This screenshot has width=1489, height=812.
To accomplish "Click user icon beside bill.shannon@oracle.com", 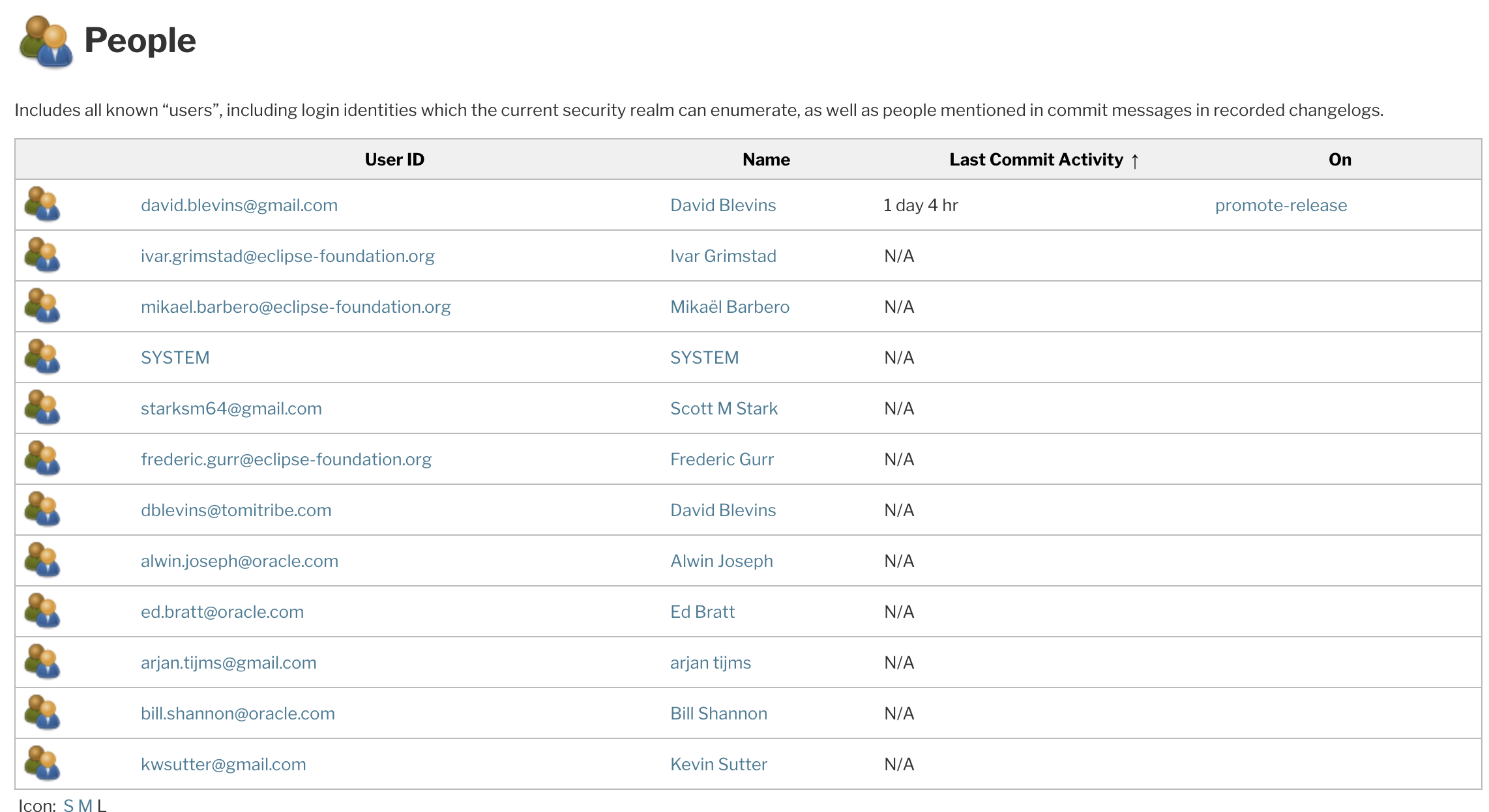I will (42, 713).
